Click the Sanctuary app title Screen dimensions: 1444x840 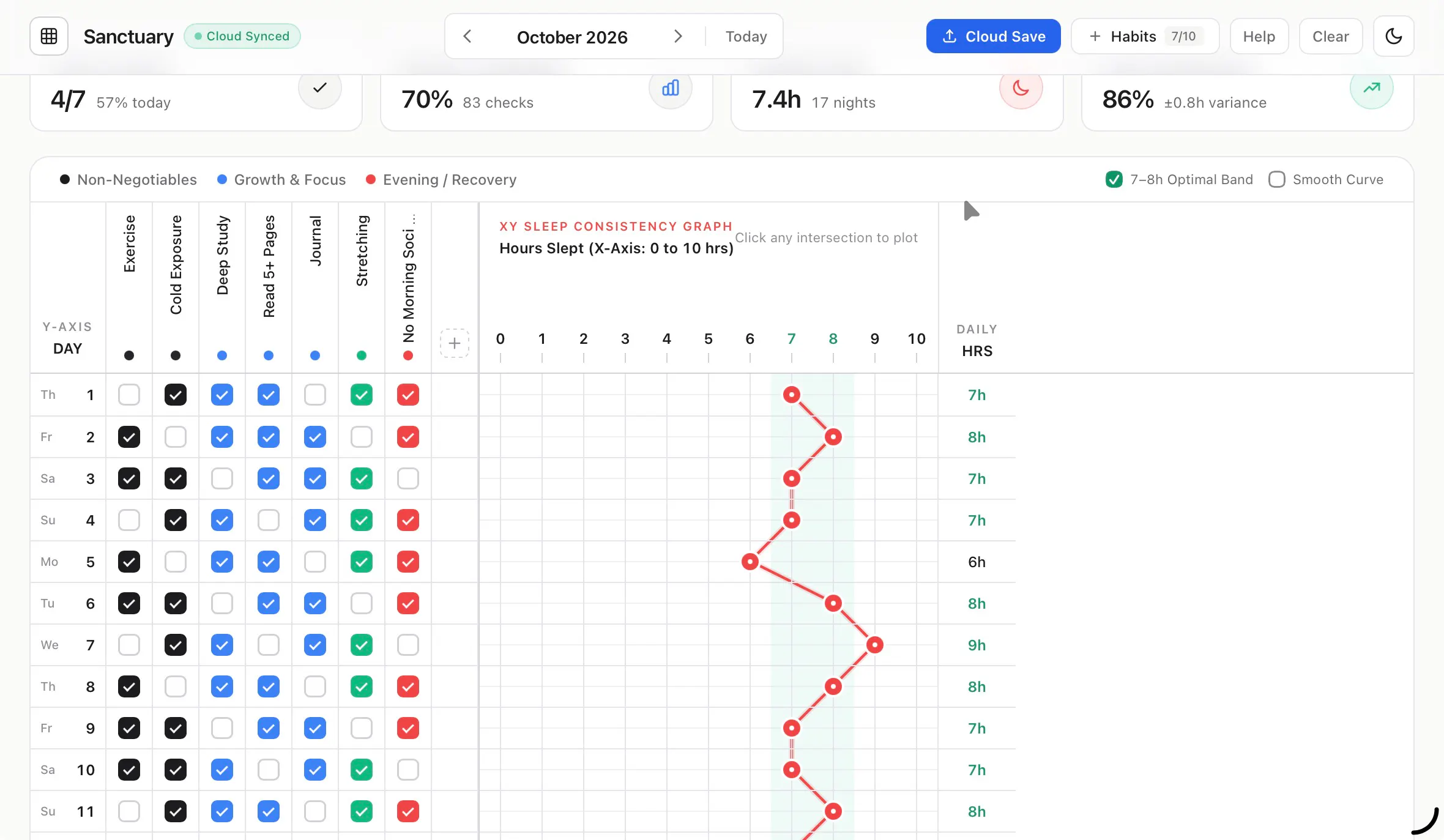point(128,37)
